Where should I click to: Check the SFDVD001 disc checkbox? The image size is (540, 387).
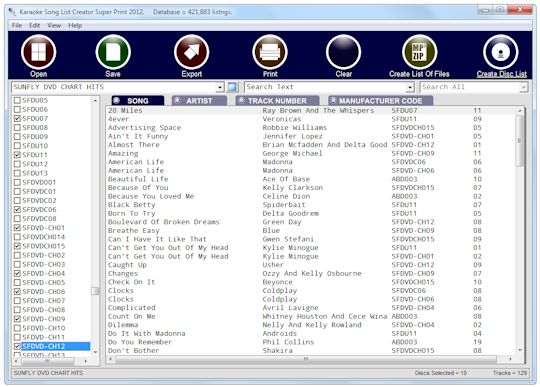[17, 182]
